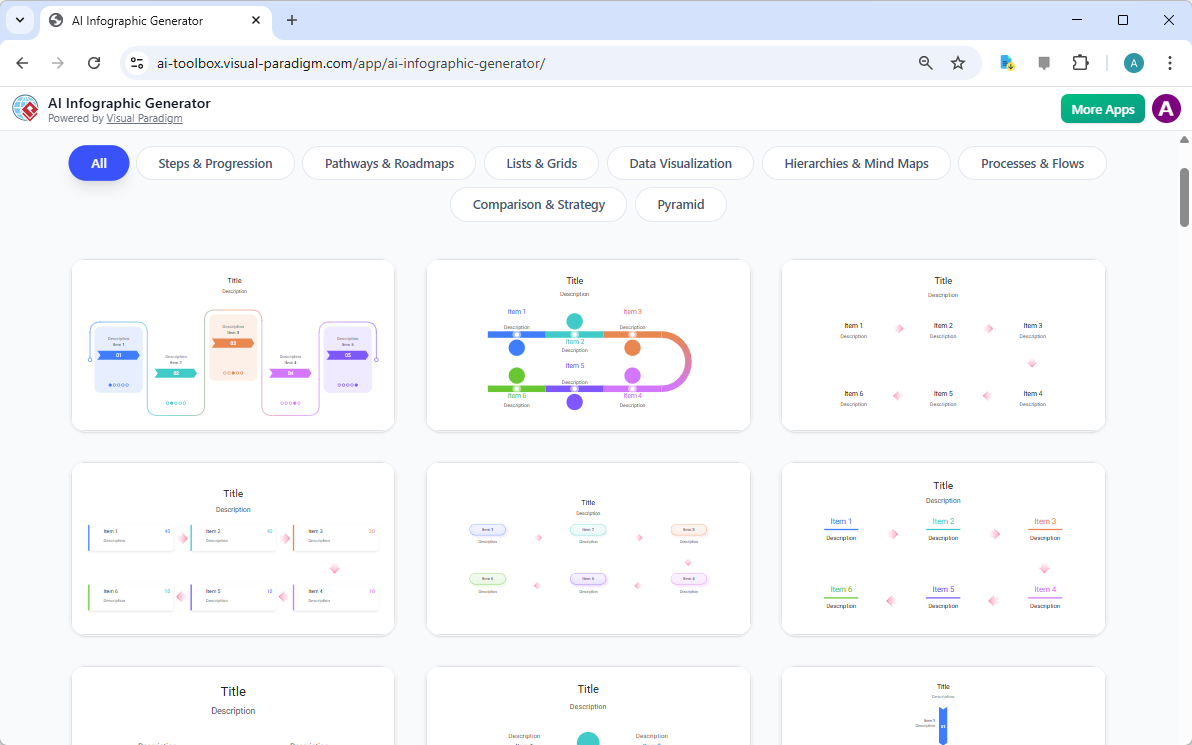The height and width of the screenshot is (745, 1192).
Task: Click the page scrollbar on the right
Action: point(1185,195)
